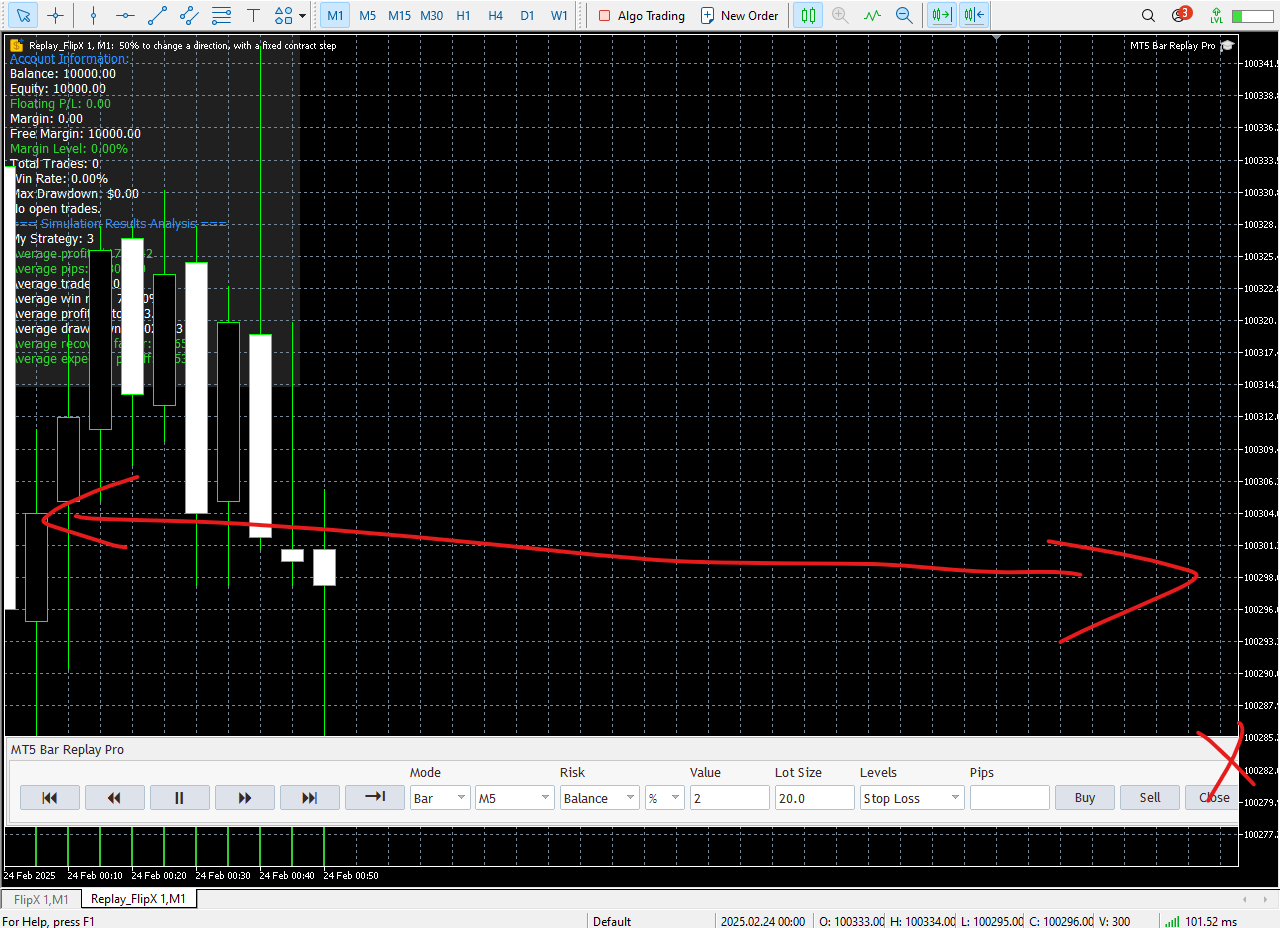Select the text label tool
The image size is (1280, 928).
point(253,15)
